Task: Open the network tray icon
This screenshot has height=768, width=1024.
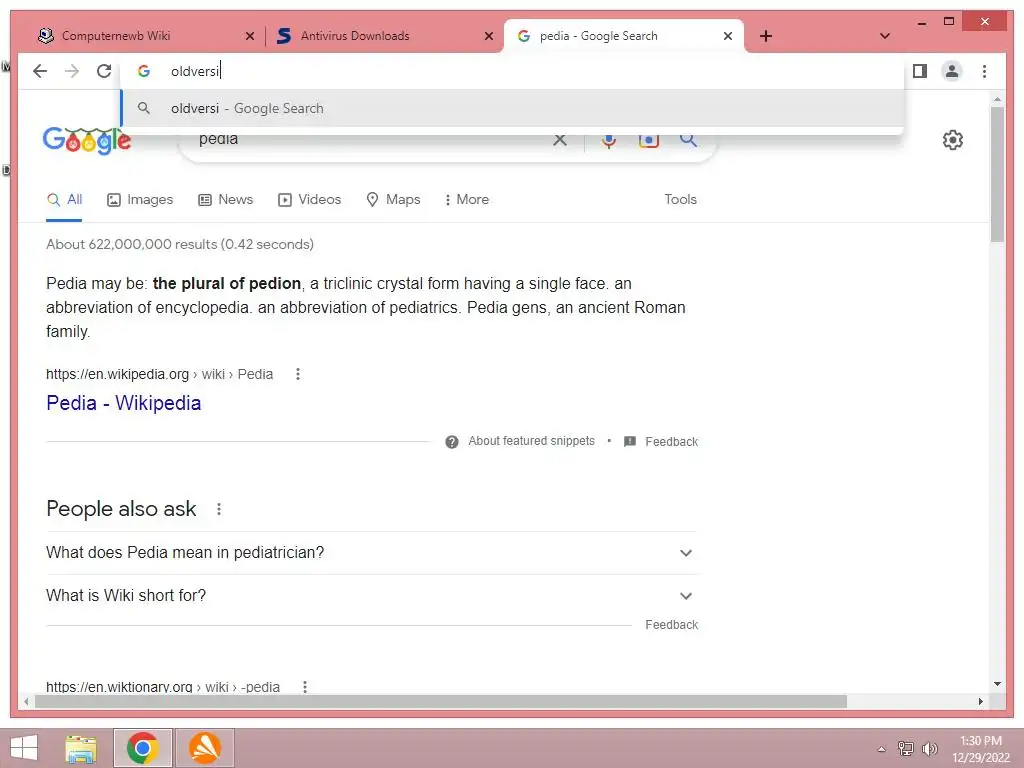Action: click(x=905, y=748)
